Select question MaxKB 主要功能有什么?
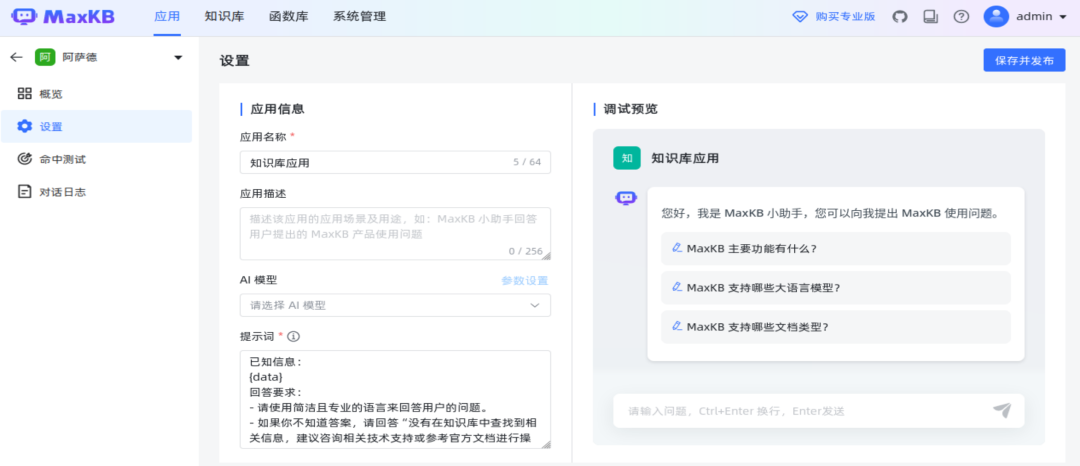Screen dimensions: 1080x466 tap(835, 248)
